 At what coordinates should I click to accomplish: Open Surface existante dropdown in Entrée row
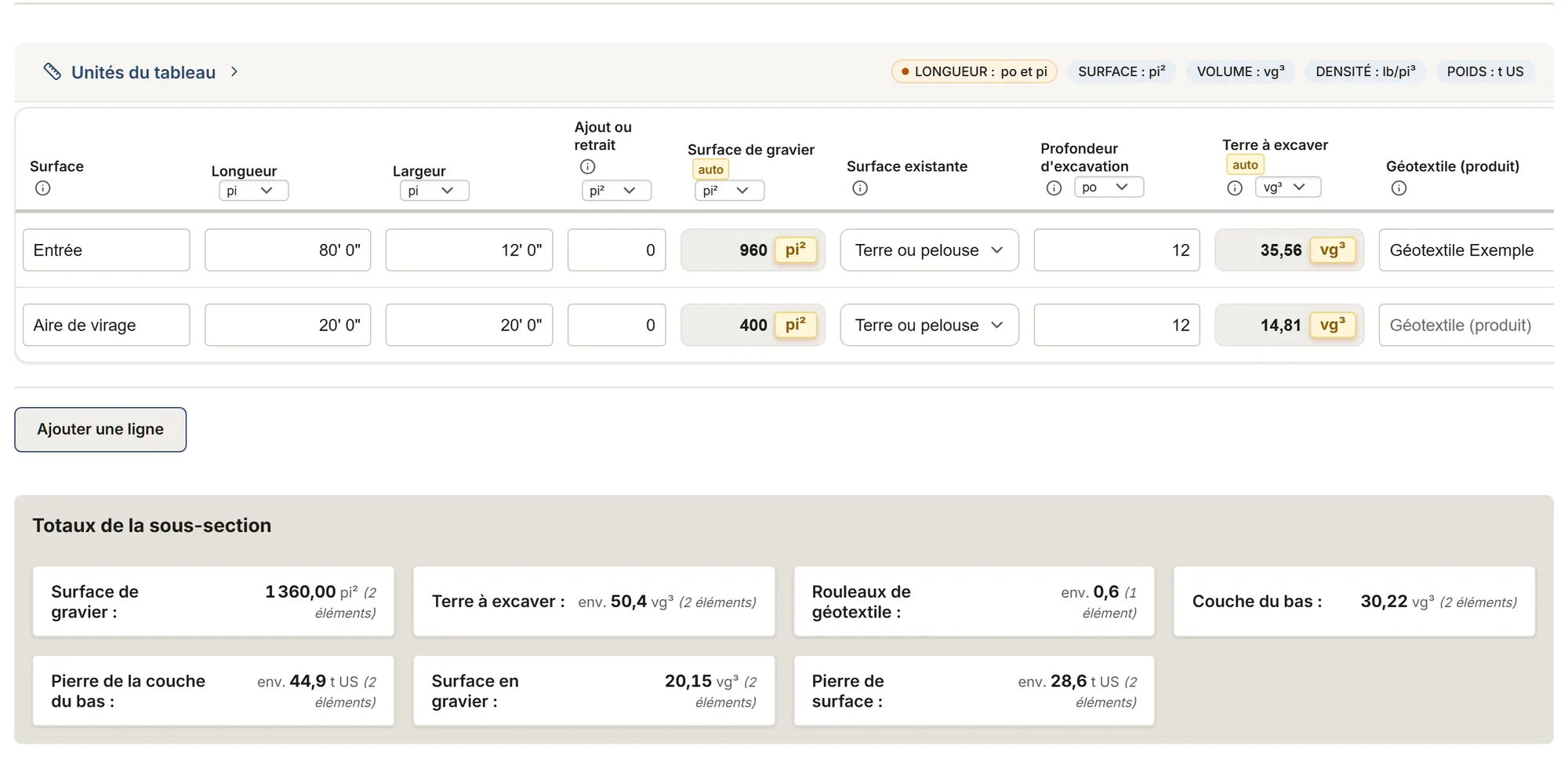929,250
